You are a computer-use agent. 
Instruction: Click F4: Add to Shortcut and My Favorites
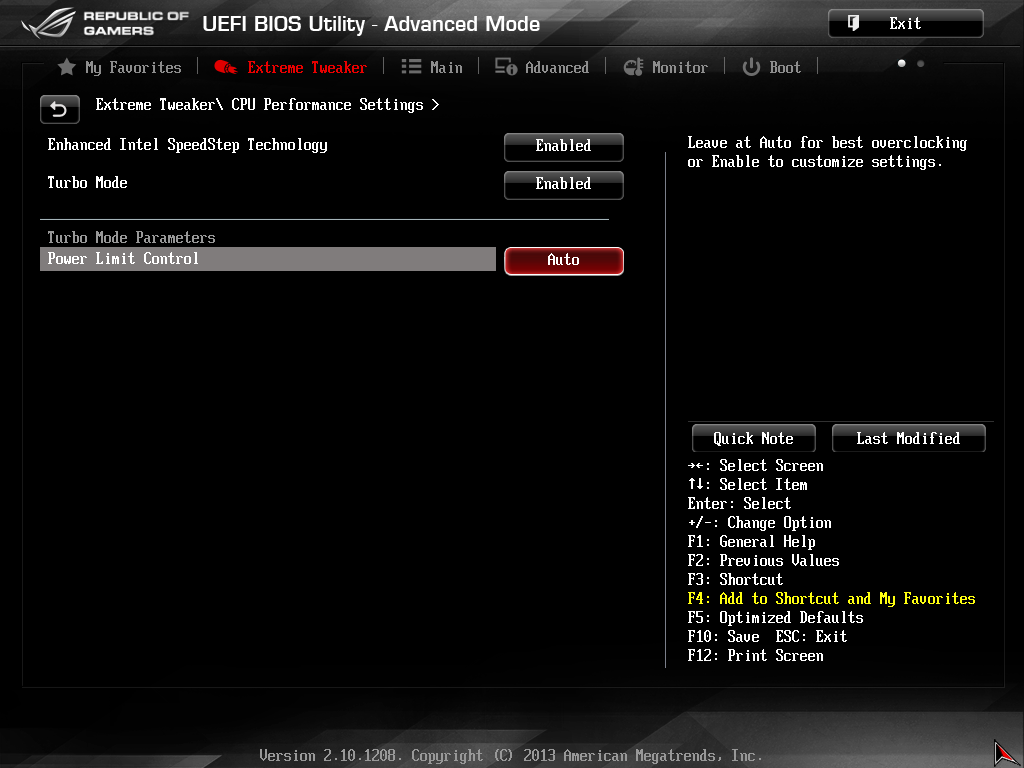click(831, 599)
